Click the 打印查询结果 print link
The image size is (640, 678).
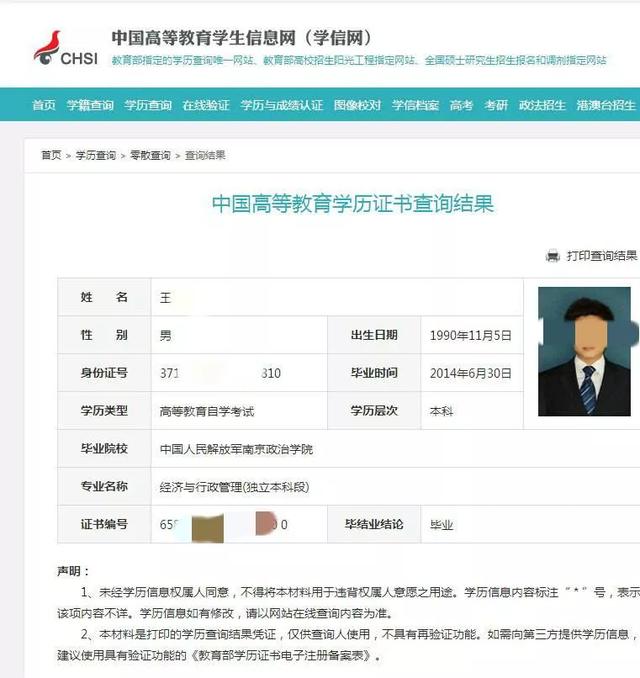[x=602, y=256]
